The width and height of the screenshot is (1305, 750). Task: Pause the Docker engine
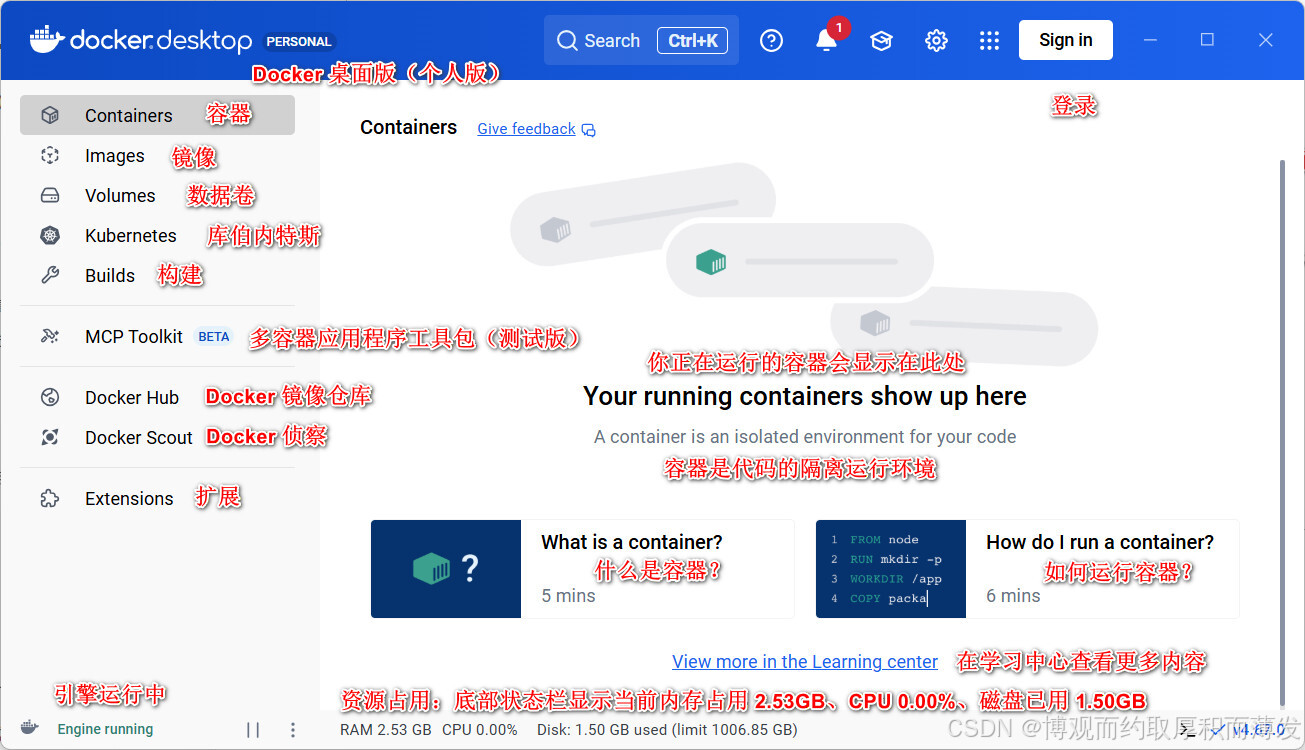pos(253,729)
